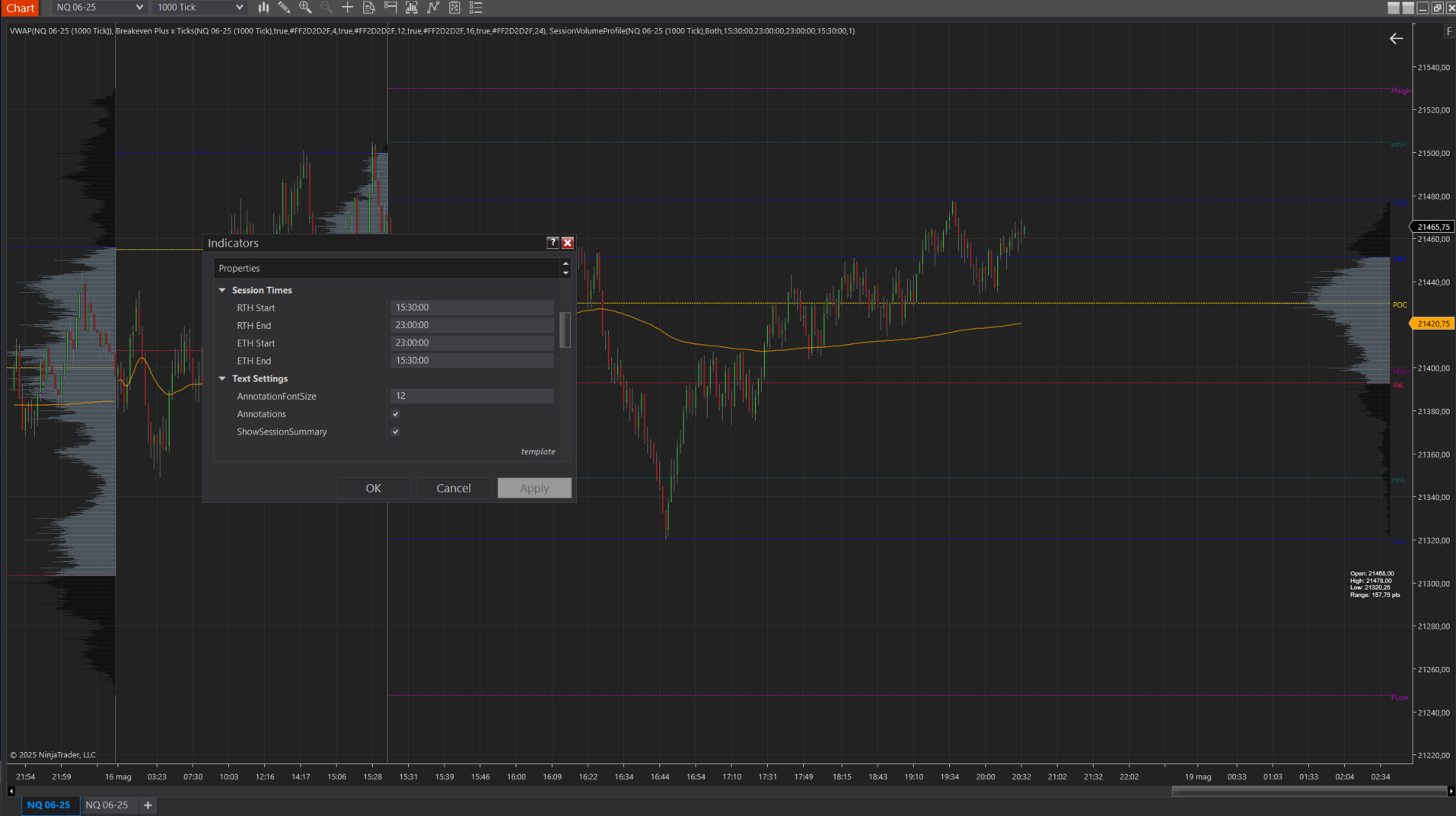The width and height of the screenshot is (1456, 816).
Task: Toggle the Annotations checkbox
Action: click(395, 413)
